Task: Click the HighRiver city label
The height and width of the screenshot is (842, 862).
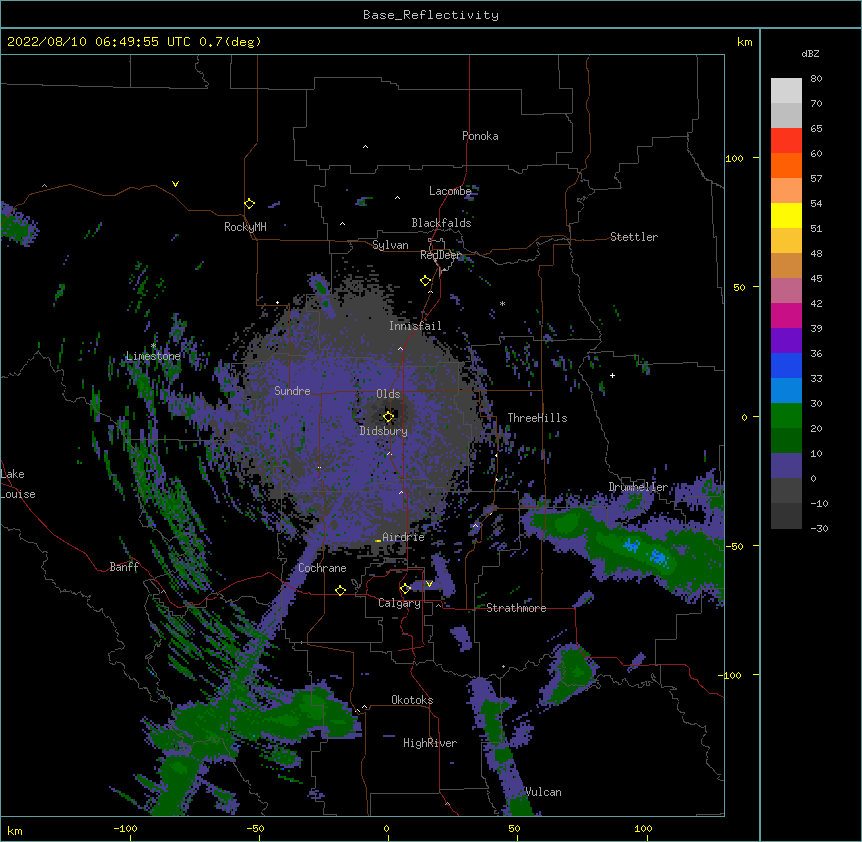Action: (x=430, y=743)
